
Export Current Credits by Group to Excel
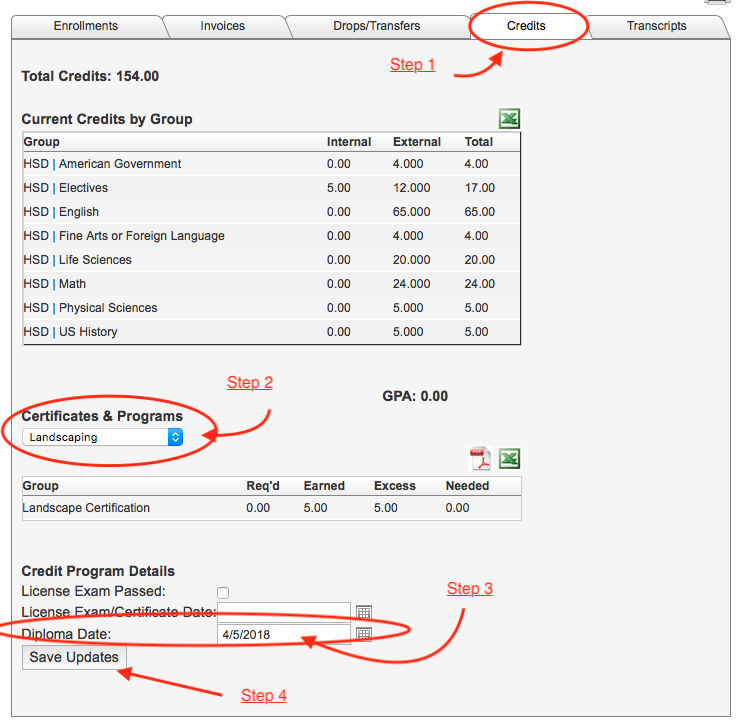510,119
